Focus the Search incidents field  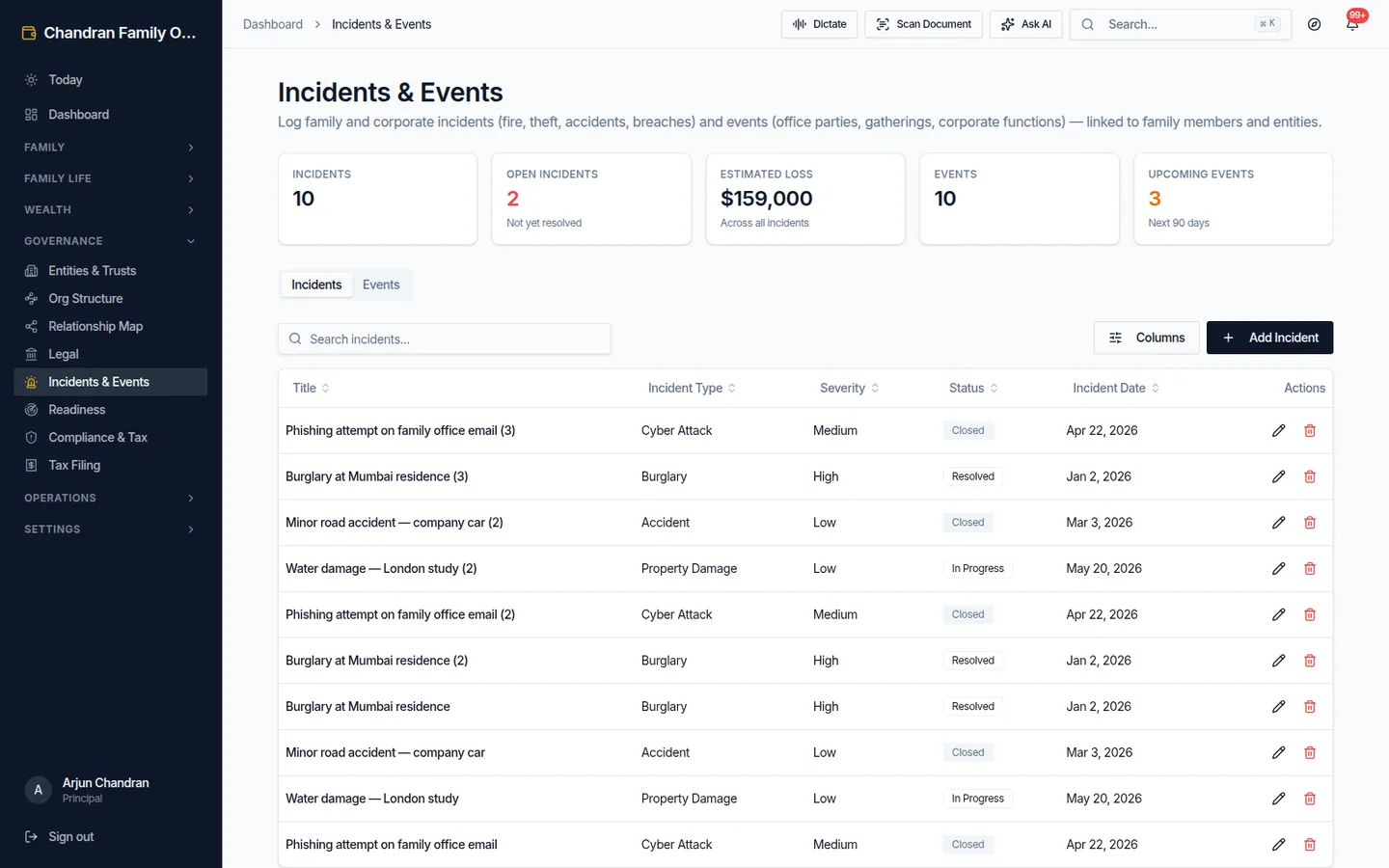(445, 339)
